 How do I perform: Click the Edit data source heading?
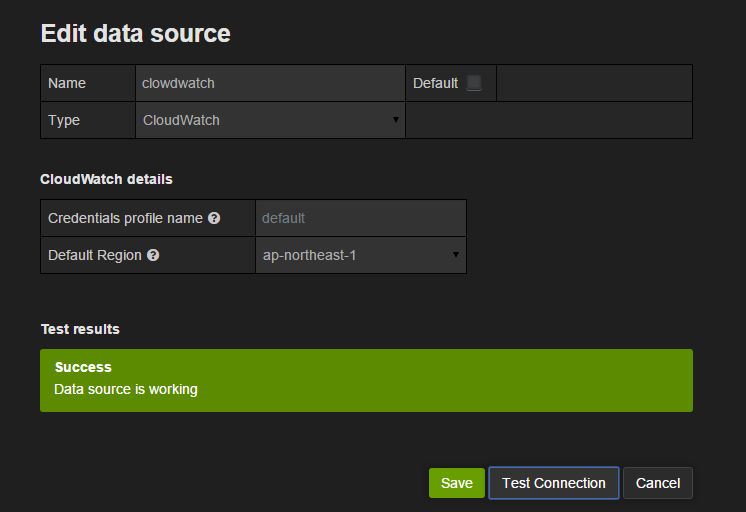point(135,33)
